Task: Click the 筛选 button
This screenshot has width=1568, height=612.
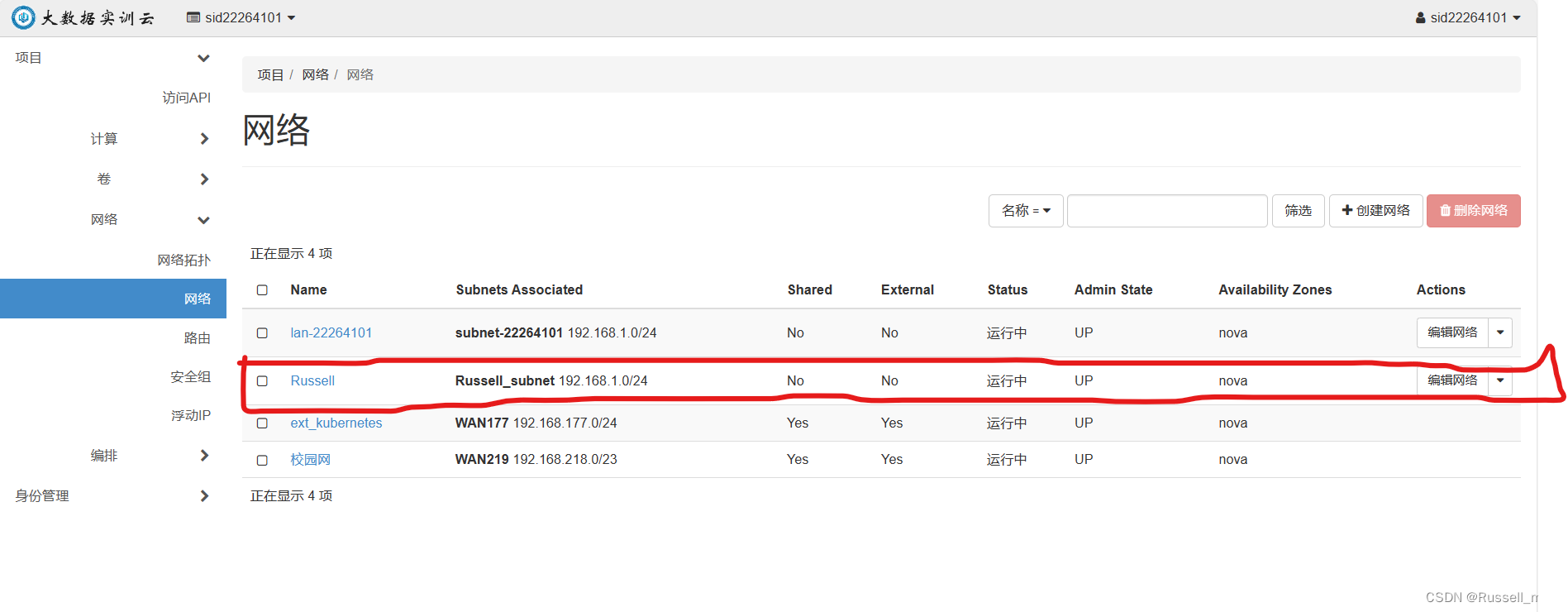Action: click(1298, 211)
